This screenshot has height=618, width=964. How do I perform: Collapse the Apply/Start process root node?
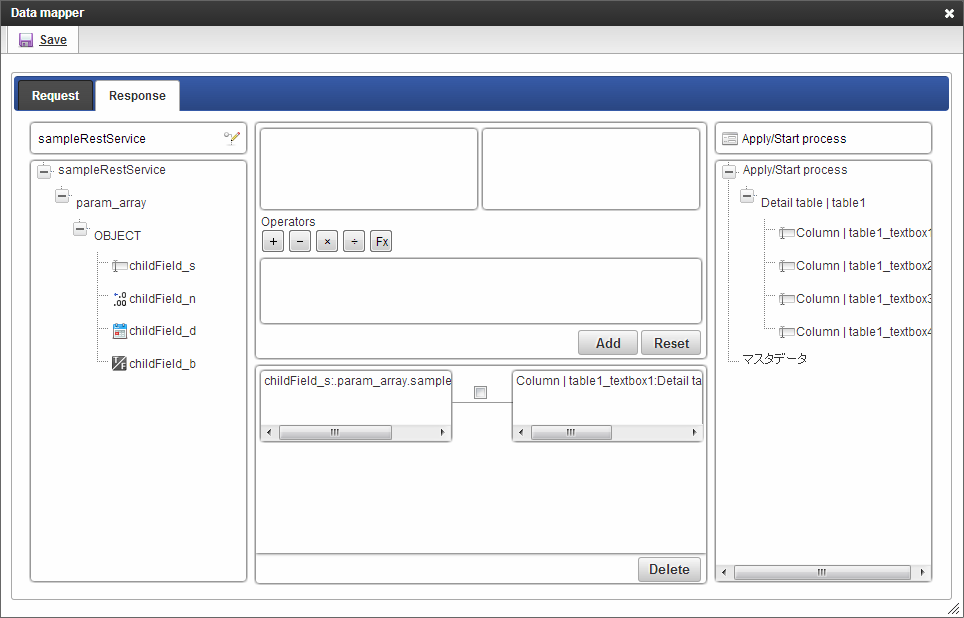pyautogui.click(x=729, y=172)
